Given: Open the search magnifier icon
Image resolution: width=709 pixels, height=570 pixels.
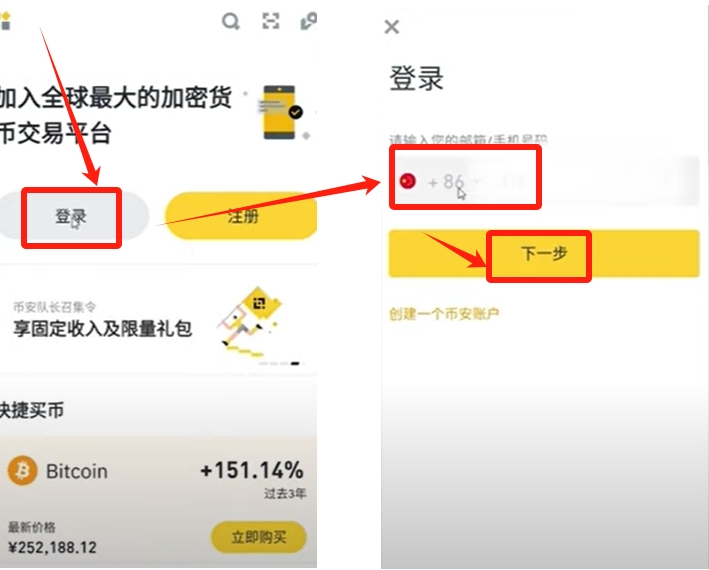Looking at the screenshot, I should click(x=231, y=21).
